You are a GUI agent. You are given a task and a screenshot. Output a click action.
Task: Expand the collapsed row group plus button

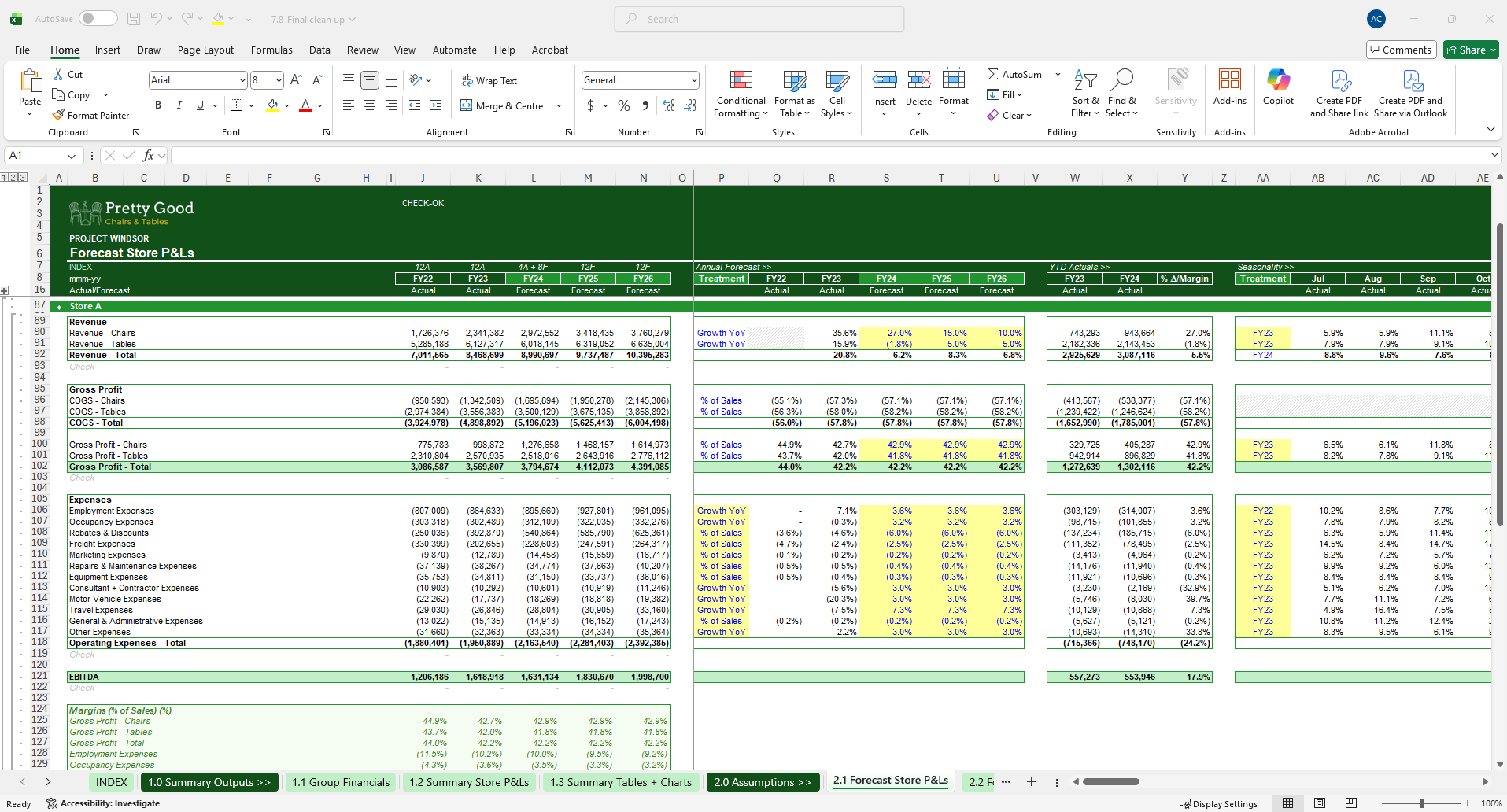coord(5,290)
